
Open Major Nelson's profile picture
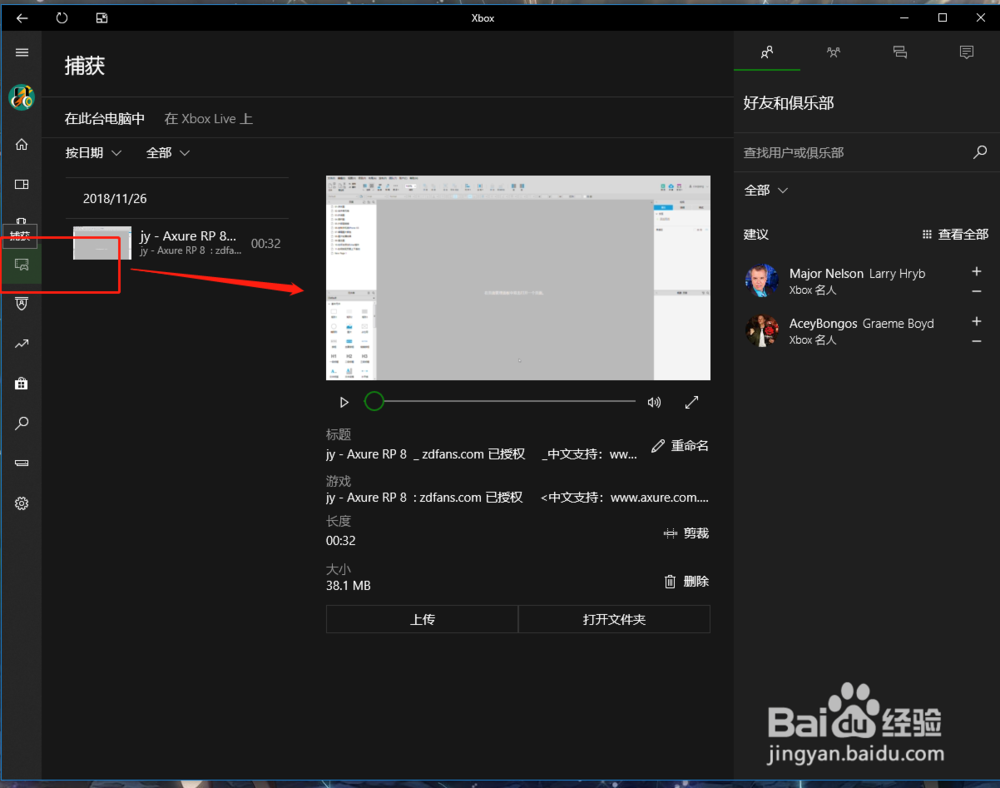[762, 281]
